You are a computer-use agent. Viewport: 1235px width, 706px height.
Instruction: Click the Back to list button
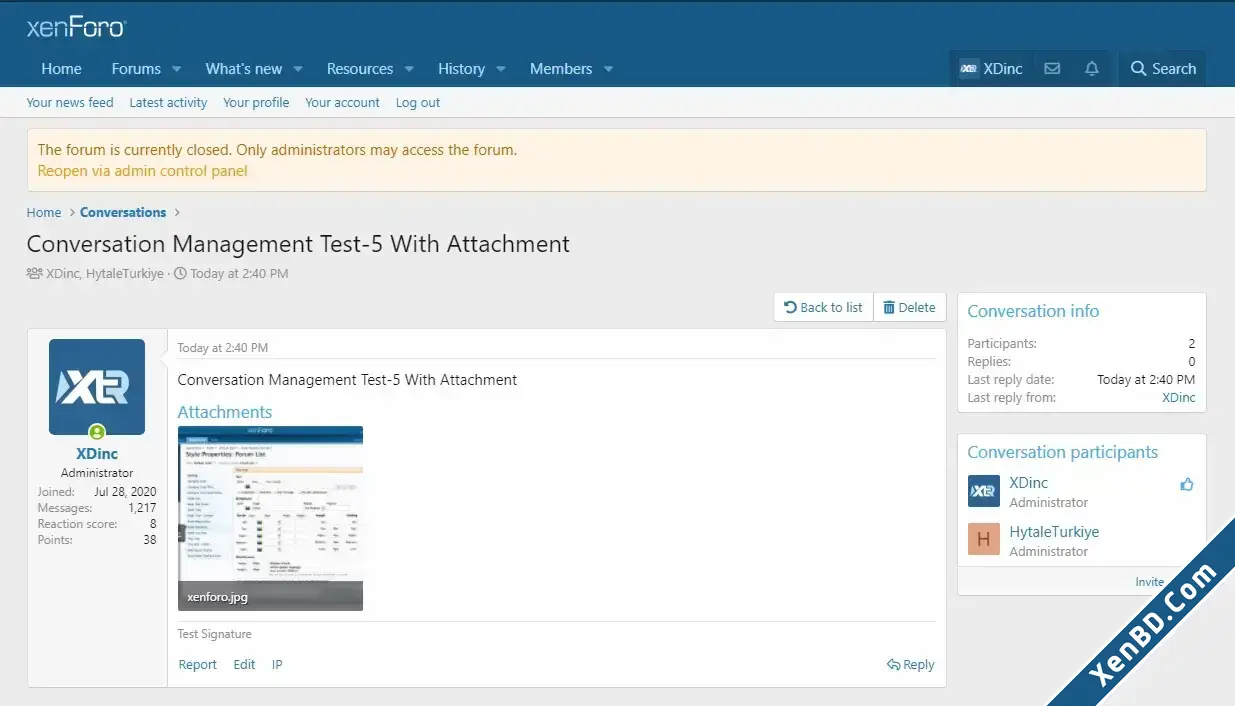click(x=823, y=308)
